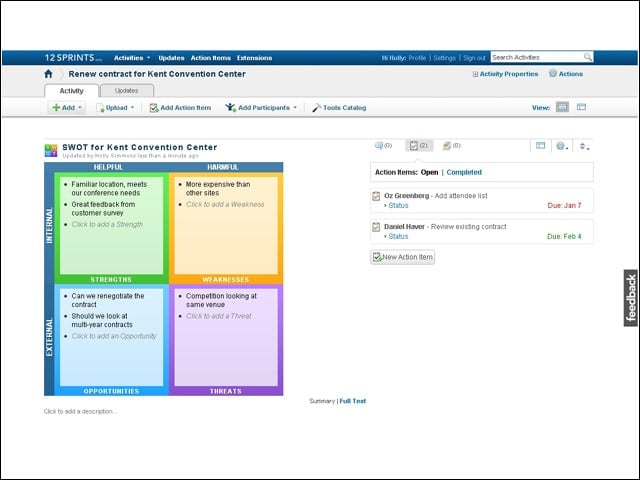This screenshot has height=480, width=640.
Task: Click 'More expensive than other sites'
Action: [218, 189]
